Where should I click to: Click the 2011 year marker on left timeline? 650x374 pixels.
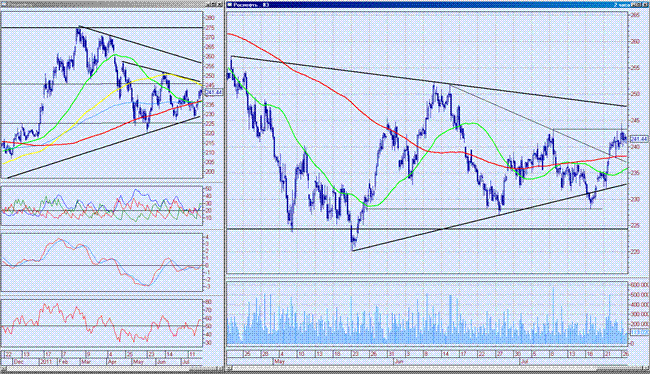46,362
